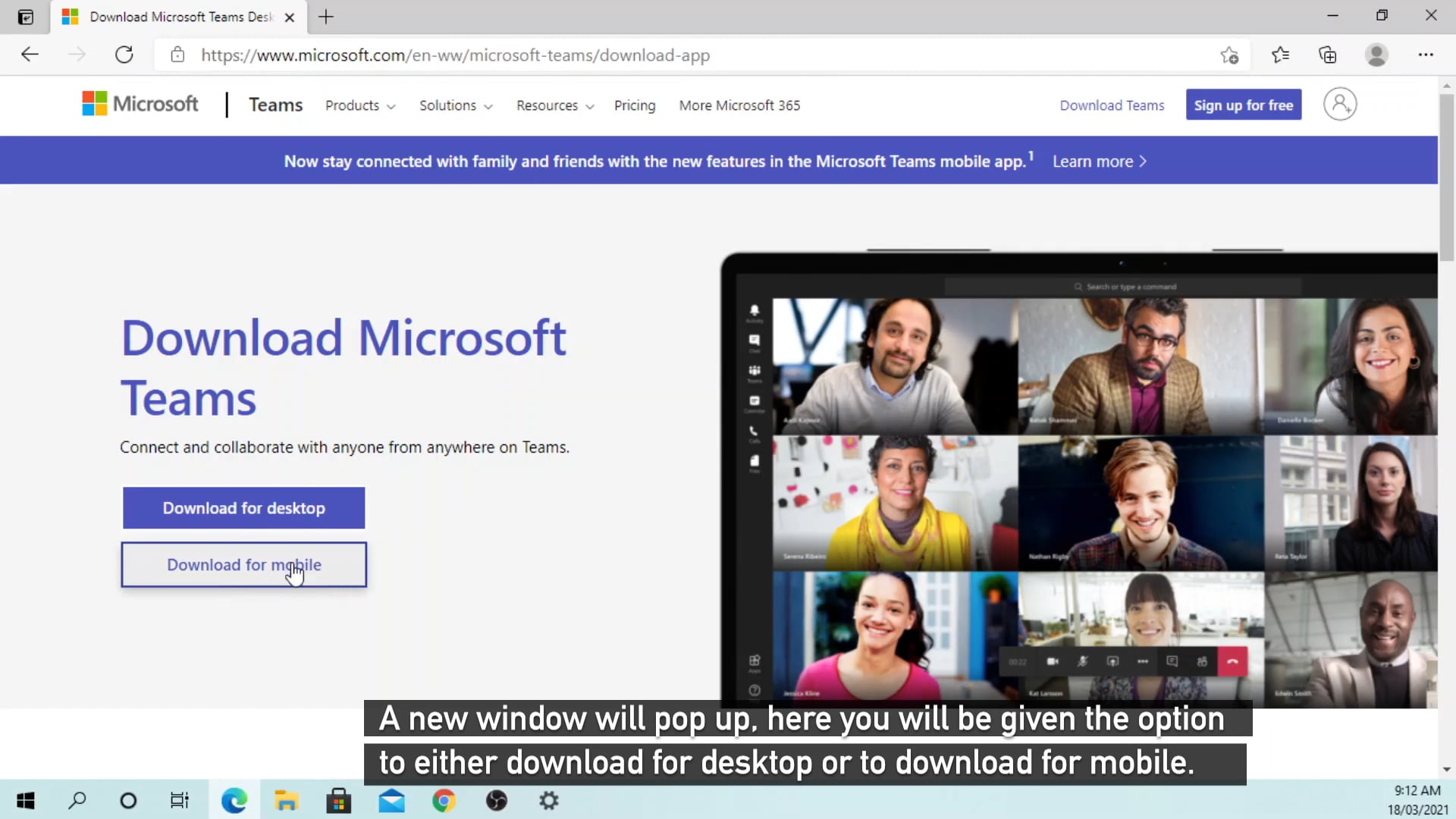Click the Pricing menu item
Viewport: 1456px width, 819px height.
tap(635, 105)
